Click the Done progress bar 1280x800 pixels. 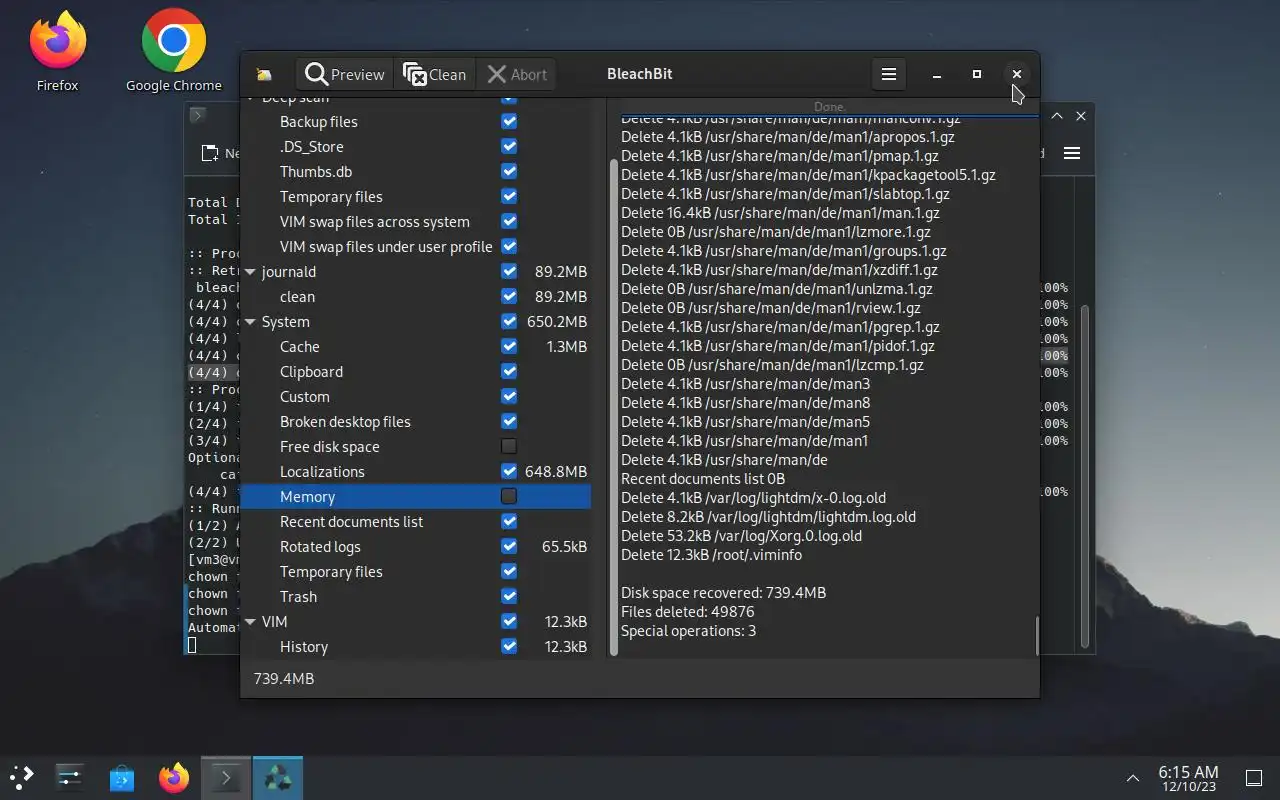(x=828, y=108)
